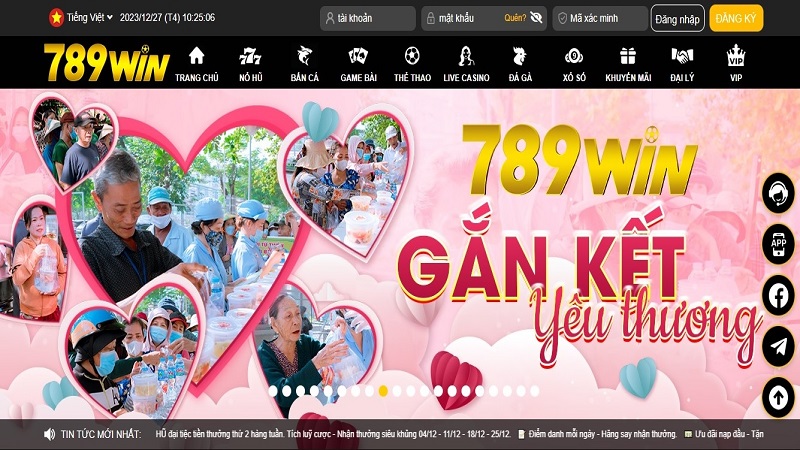
Task: Click the 789WIN logo in header
Action: click(106, 62)
